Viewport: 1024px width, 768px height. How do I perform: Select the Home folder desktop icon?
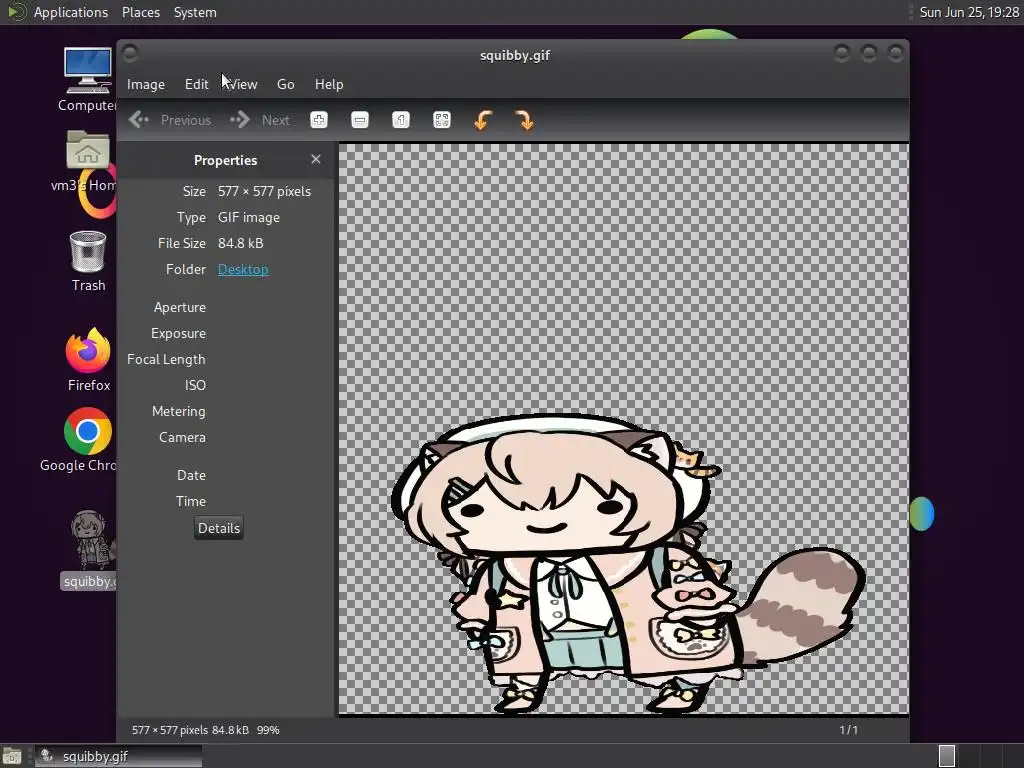click(86, 160)
